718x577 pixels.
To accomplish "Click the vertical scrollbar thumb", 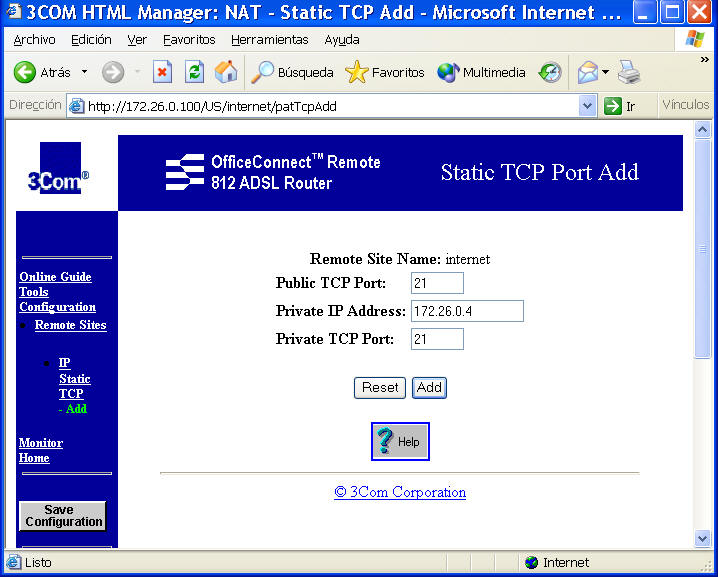I will (x=702, y=249).
